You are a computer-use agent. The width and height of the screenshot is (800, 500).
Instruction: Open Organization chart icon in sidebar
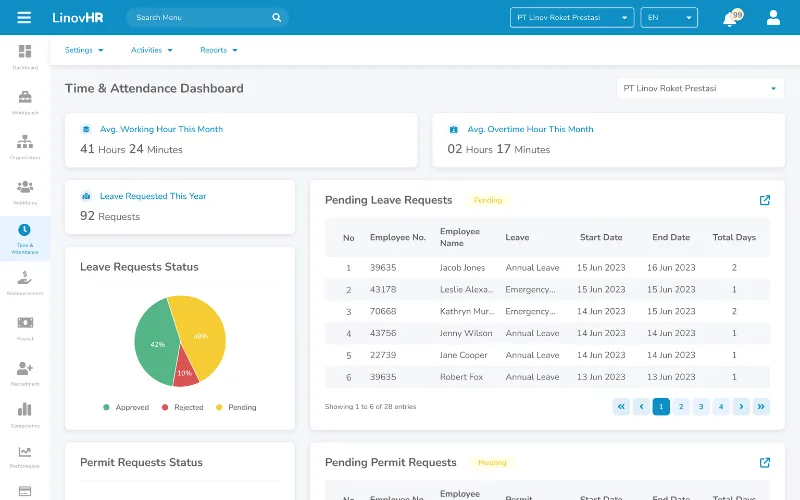[x=25, y=147]
